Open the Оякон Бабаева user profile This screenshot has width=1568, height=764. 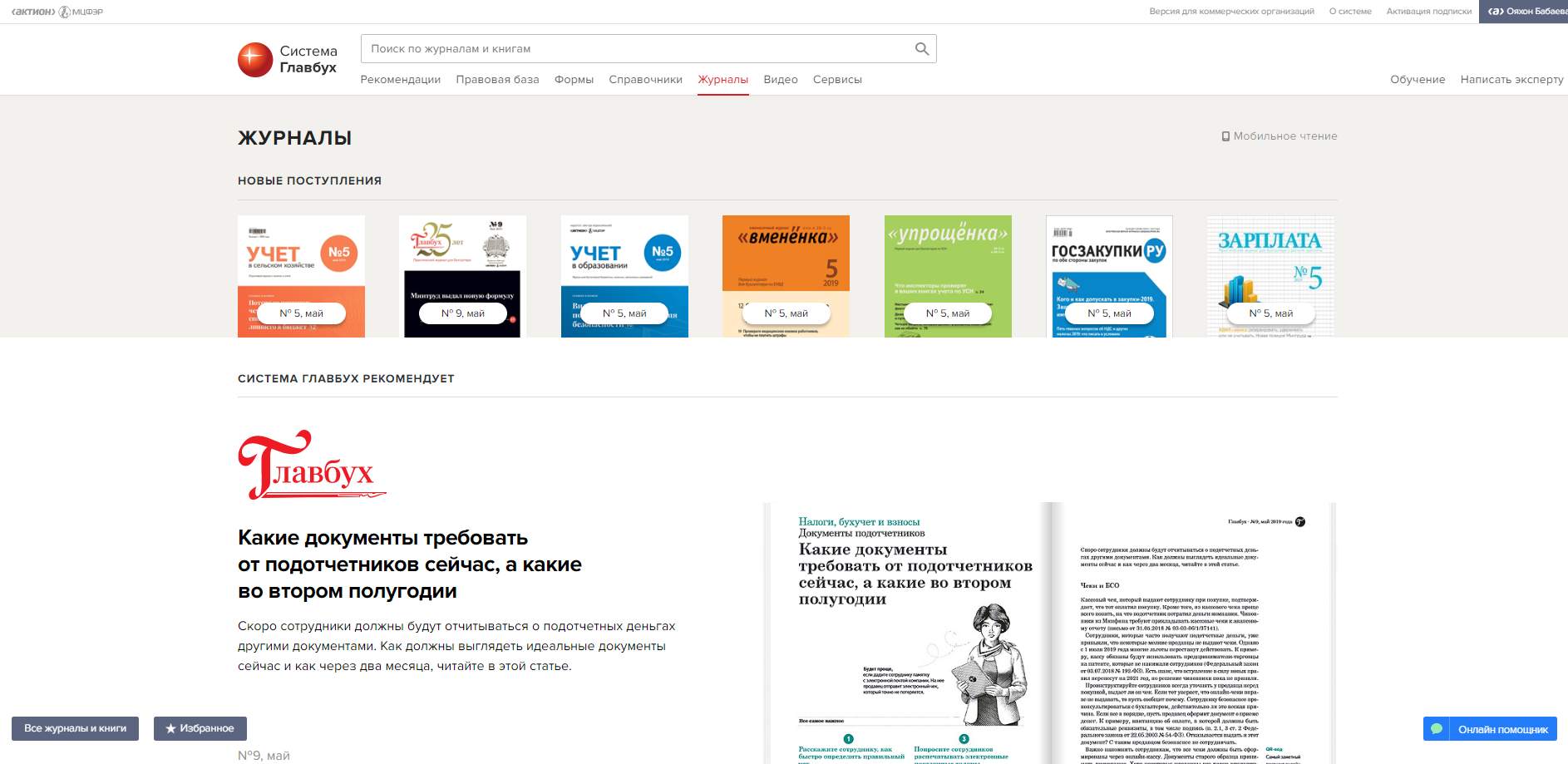tap(1523, 12)
